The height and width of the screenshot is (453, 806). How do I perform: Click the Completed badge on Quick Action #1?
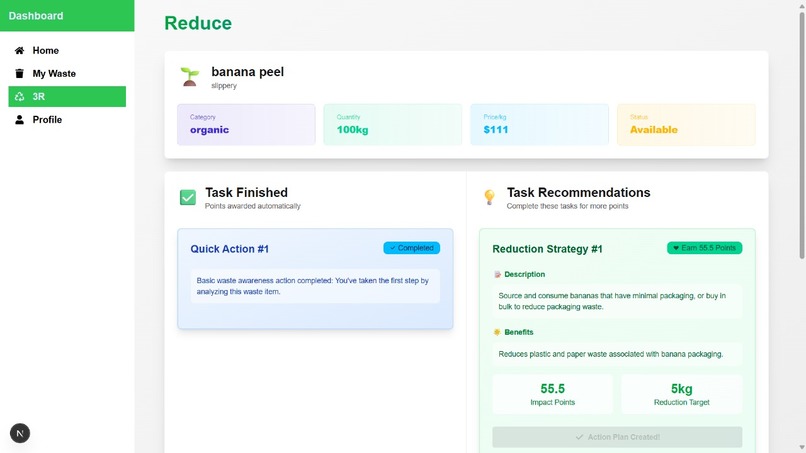(412, 248)
